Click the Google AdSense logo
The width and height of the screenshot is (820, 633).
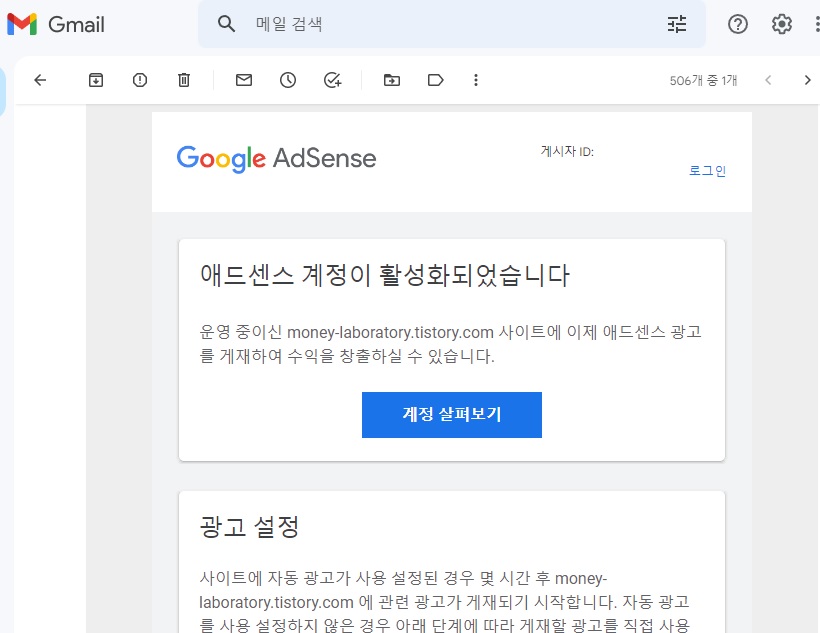tap(276, 159)
